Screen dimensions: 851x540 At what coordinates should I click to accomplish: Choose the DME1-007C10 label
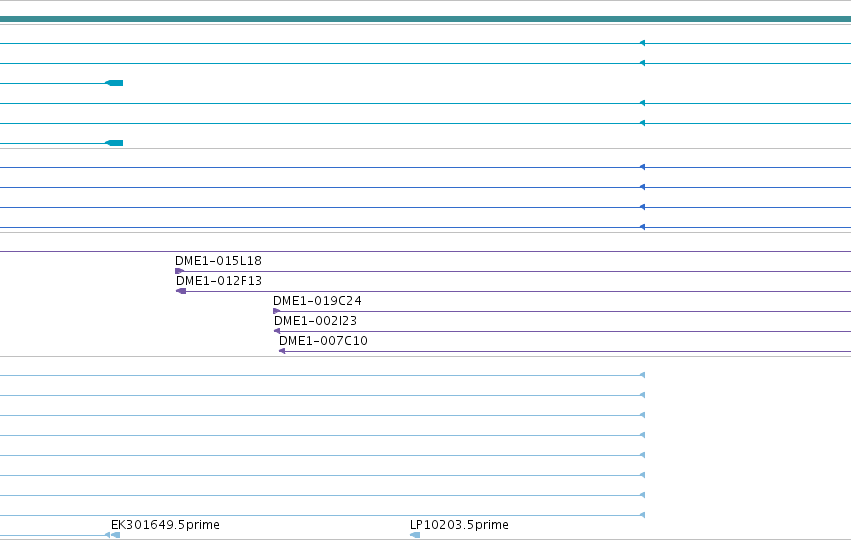[x=323, y=341]
